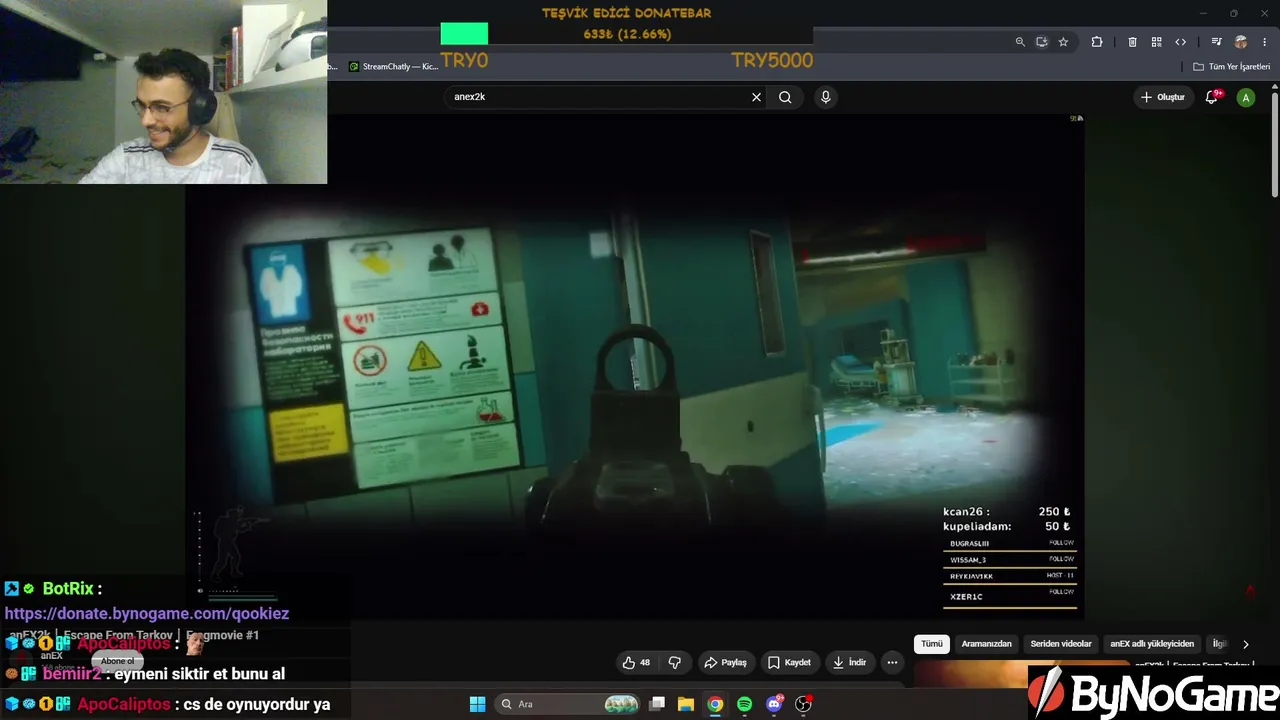Screen dimensions: 1280x720
Task: Switch to Chrome on the taskbar
Action: click(x=715, y=704)
